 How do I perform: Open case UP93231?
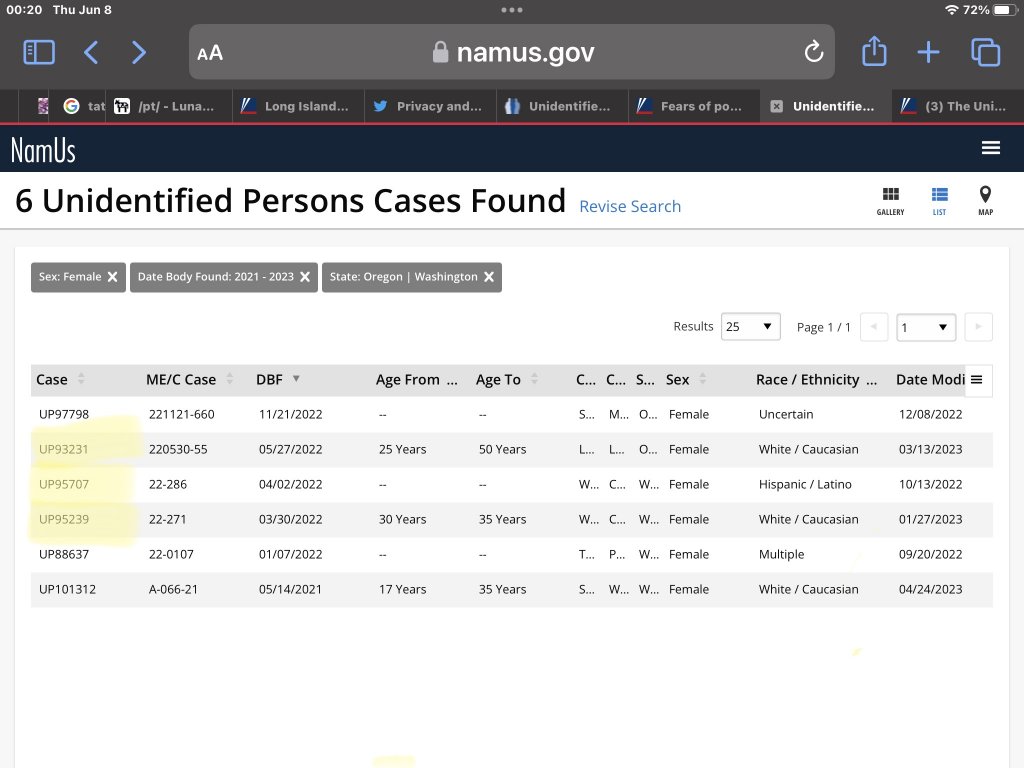(x=64, y=449)
